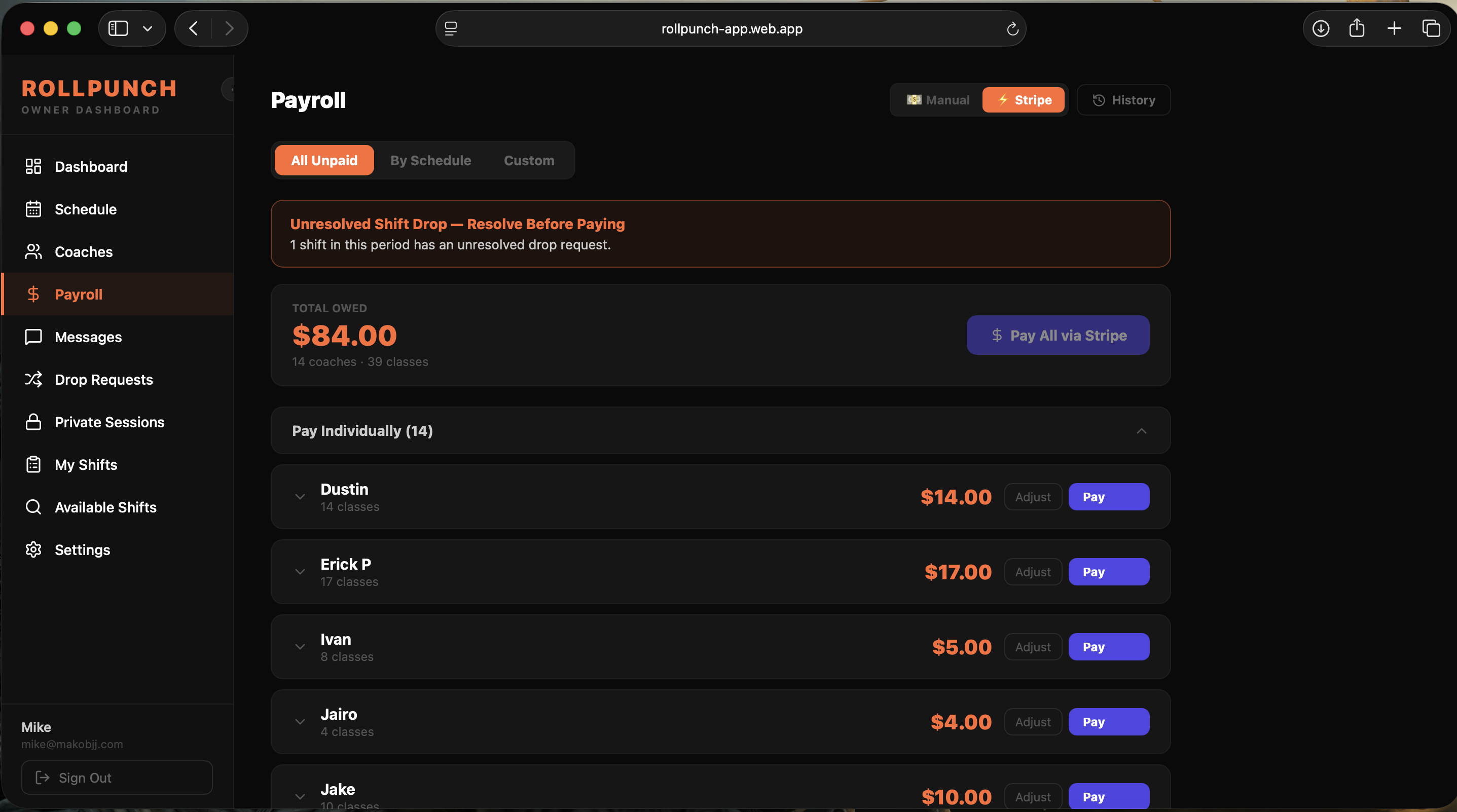Switch to the Custom tab
This screenshot has width=1457, height=812.
[529, 161]
